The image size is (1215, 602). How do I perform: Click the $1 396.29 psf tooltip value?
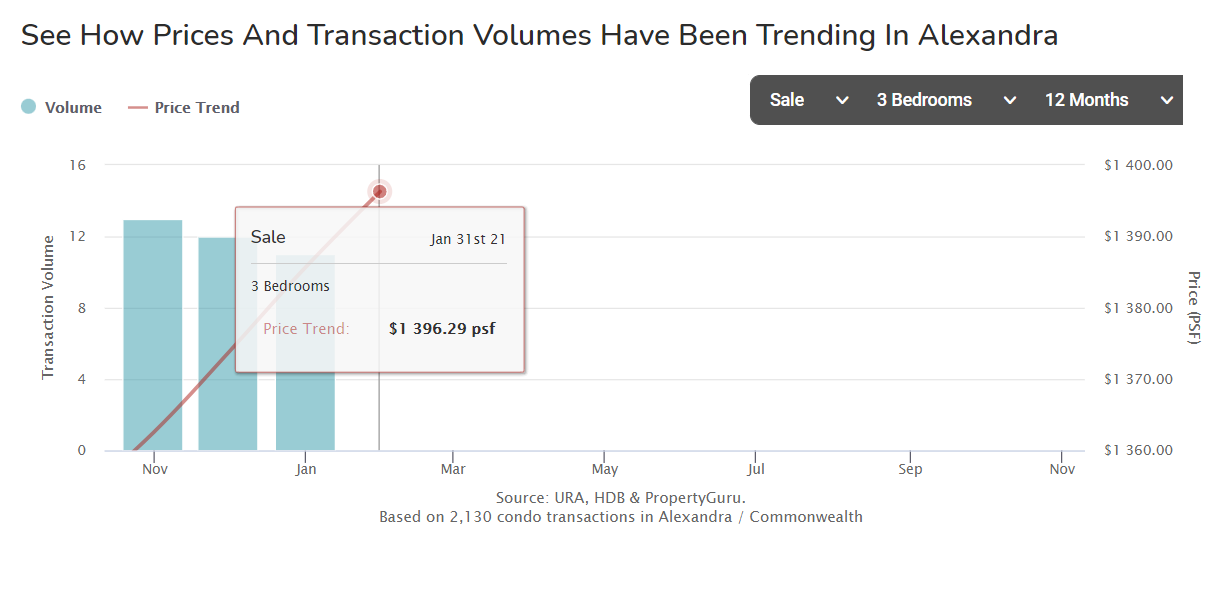click(x=442, y=328)
